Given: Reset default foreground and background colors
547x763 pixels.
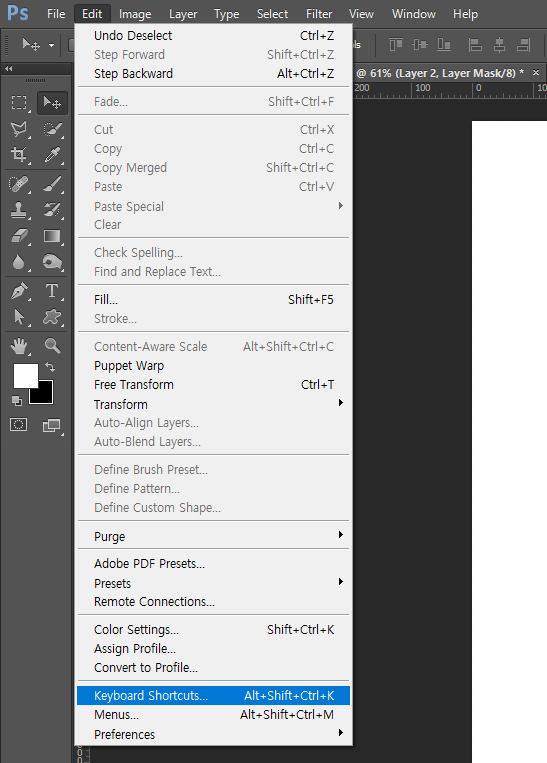Looking at the screenshot, I should 17,401.
